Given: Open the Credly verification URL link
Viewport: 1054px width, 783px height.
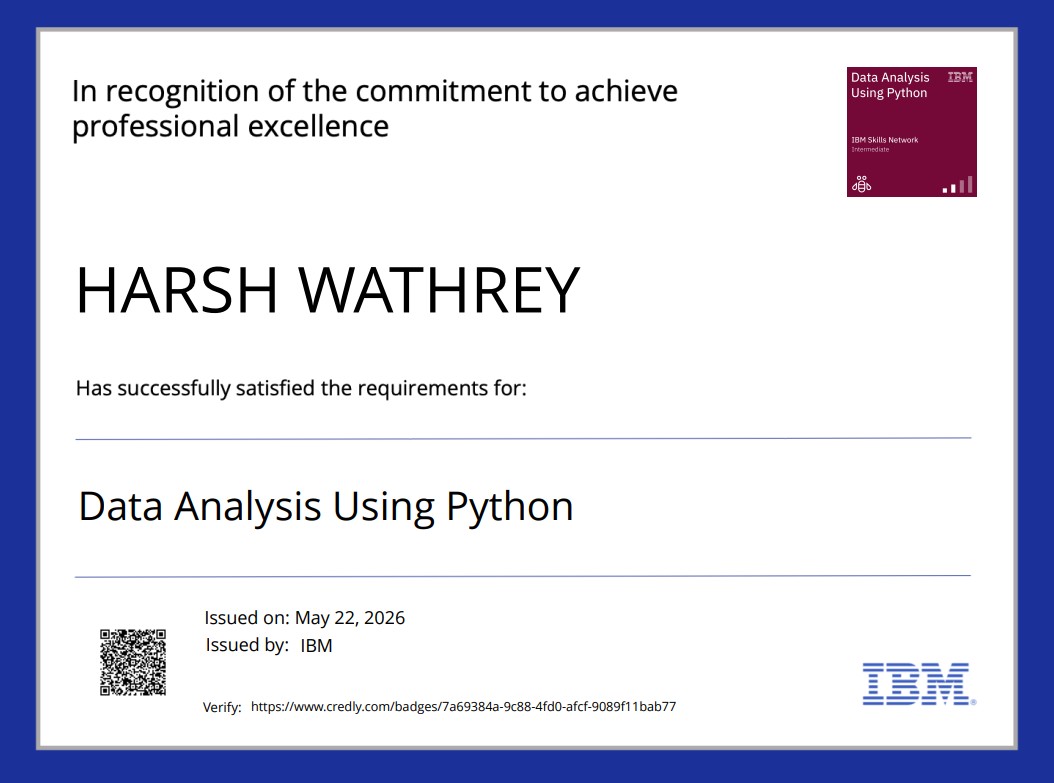Looking at the screenshot, I should (463, 706).
